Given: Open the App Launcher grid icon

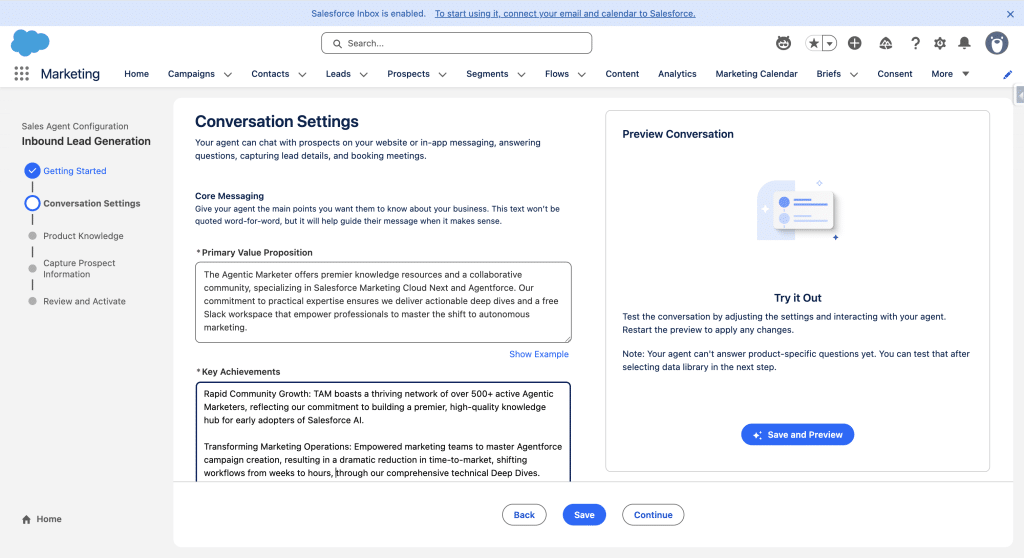Looking at the screenshot, I should click(21, 74).
